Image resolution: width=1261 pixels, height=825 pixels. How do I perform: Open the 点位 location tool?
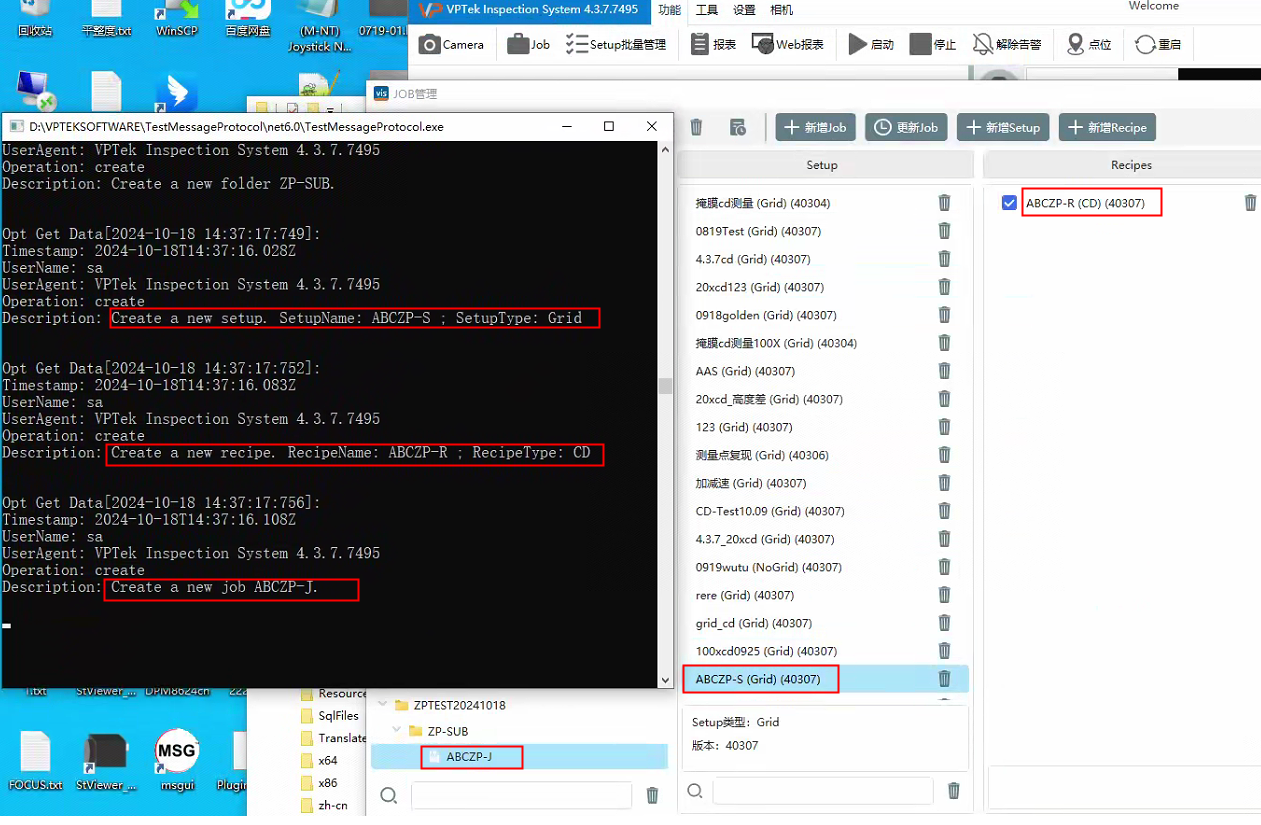(x=1089, y=44)
